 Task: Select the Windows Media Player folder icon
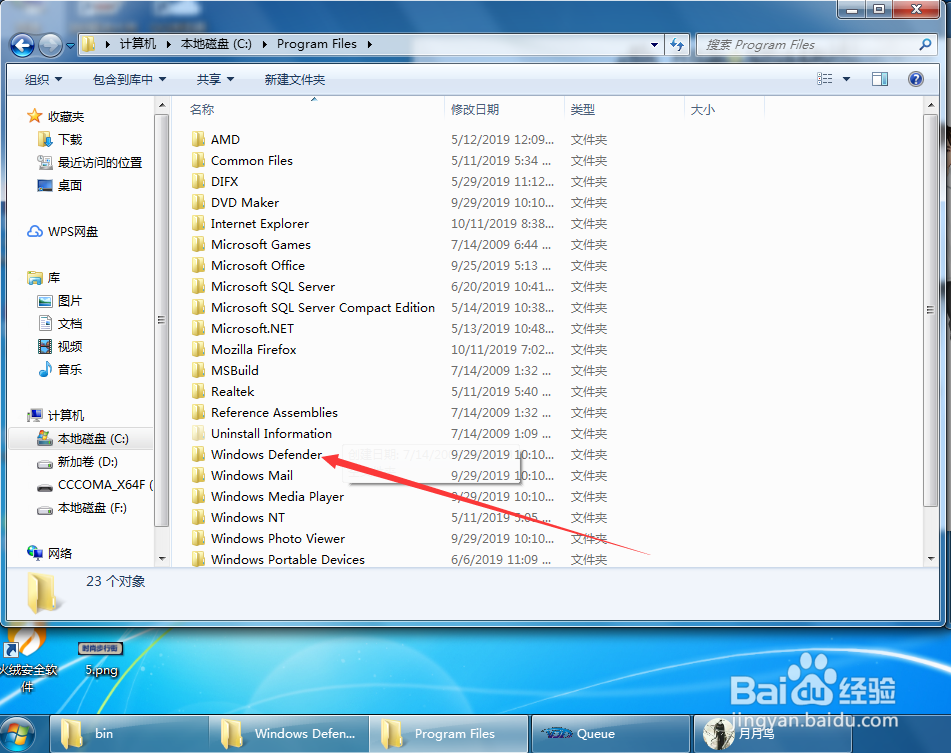pos(198,497)
